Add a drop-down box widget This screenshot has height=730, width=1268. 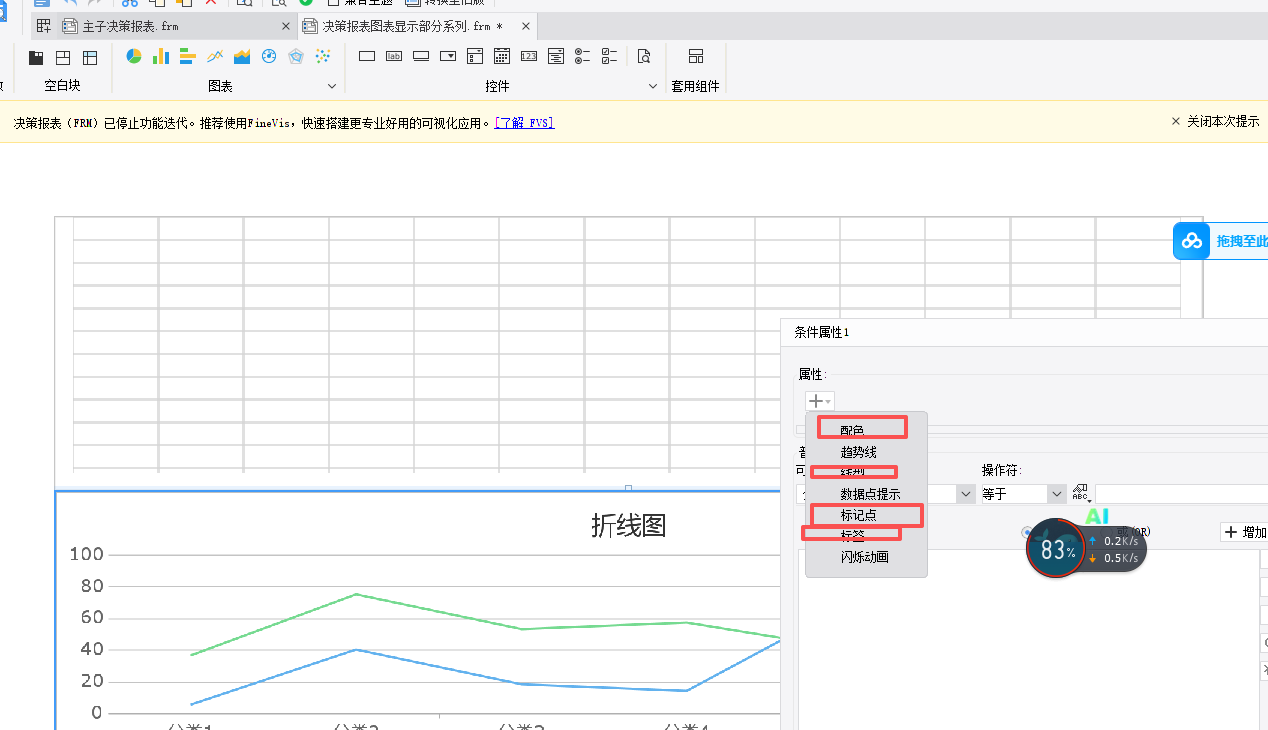click(448, 56)
